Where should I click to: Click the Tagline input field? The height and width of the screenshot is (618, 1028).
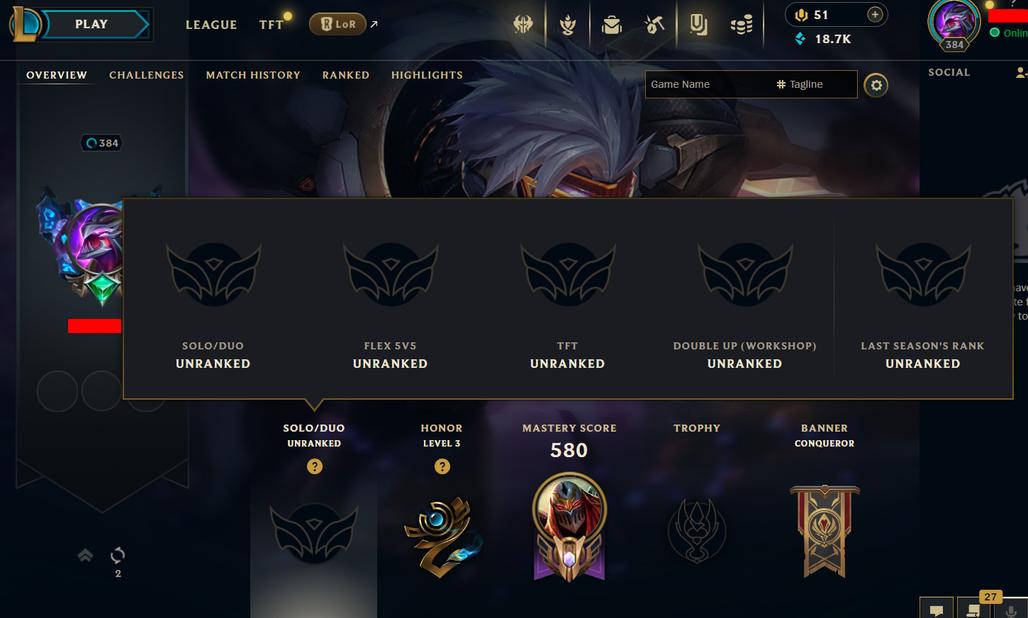(x=815, y=85)
